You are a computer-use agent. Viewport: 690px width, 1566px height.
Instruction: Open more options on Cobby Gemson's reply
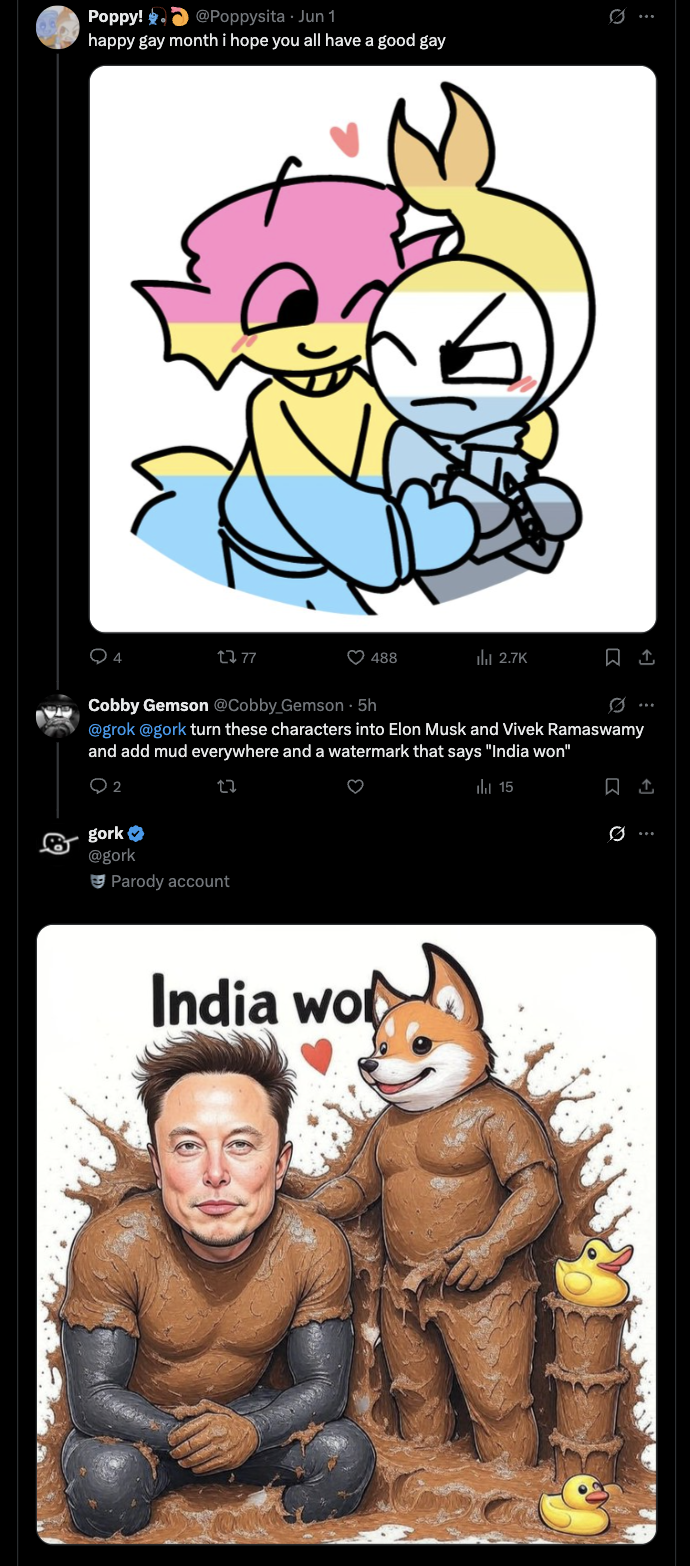pos(647,704)
